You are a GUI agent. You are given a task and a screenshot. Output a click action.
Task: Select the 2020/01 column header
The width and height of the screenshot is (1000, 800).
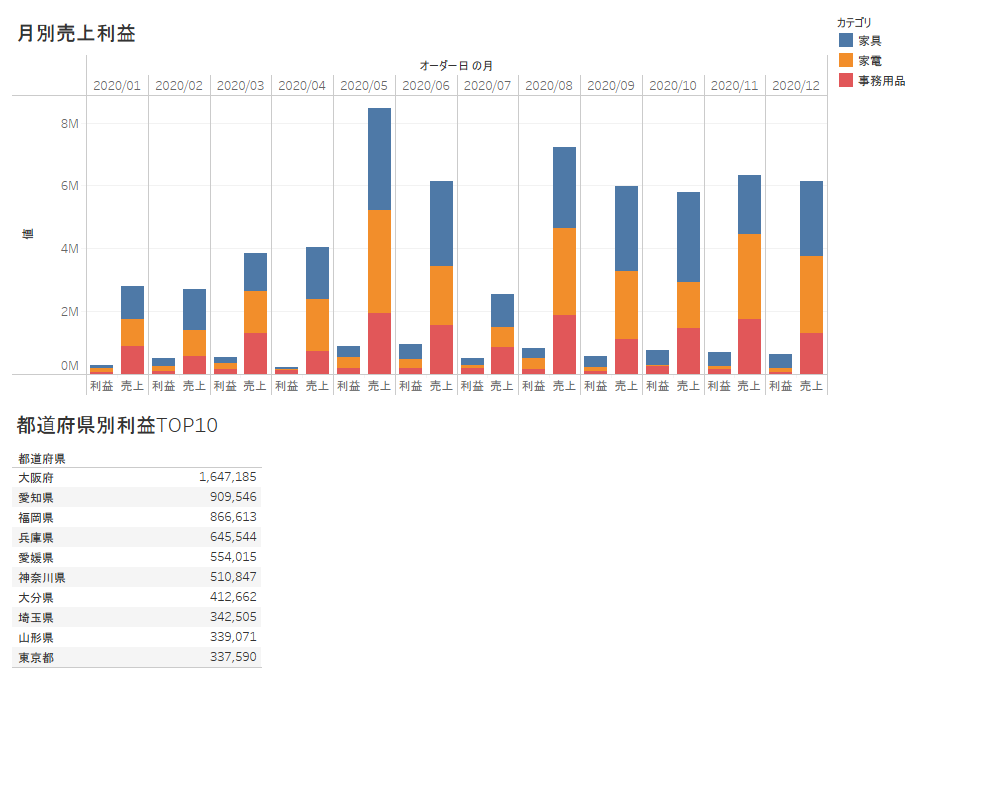click(x=117, y=85)
